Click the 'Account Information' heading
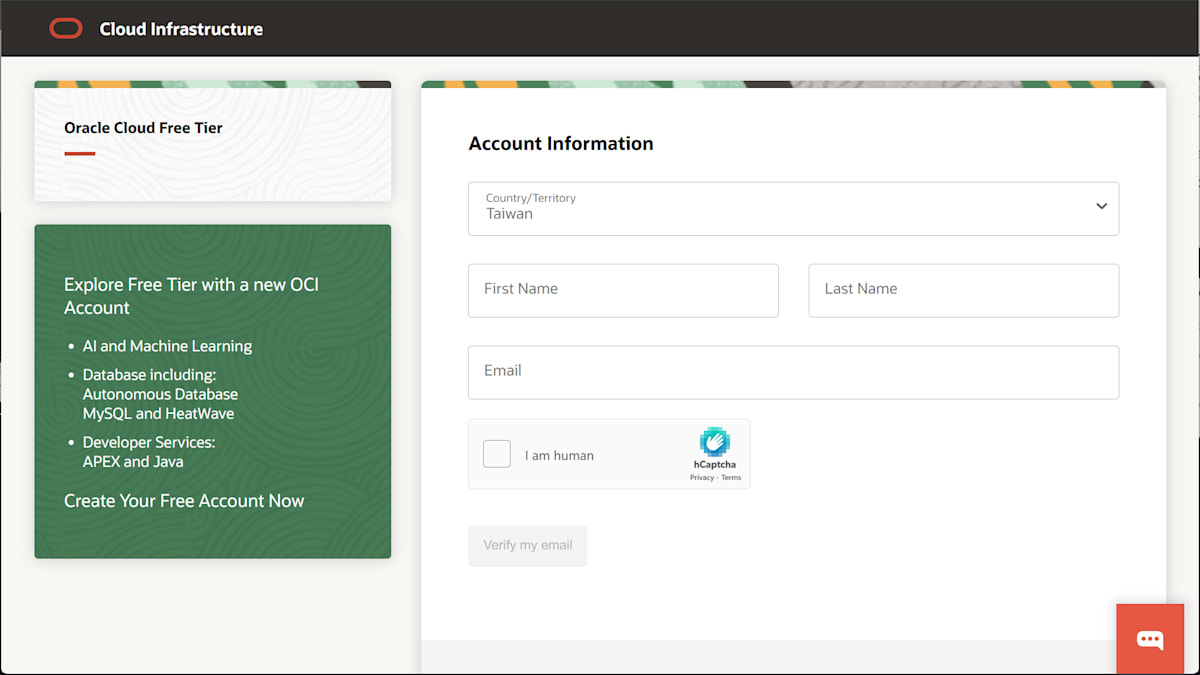Image resolution: width=1200 pixels, height=675 pixels. pos(561,143)
